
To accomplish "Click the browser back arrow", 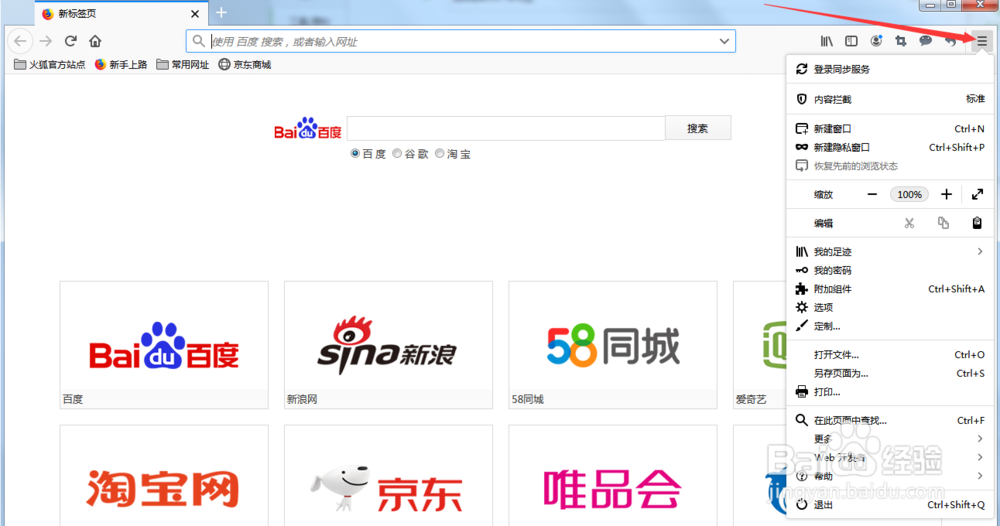I will tap(20, 41).
